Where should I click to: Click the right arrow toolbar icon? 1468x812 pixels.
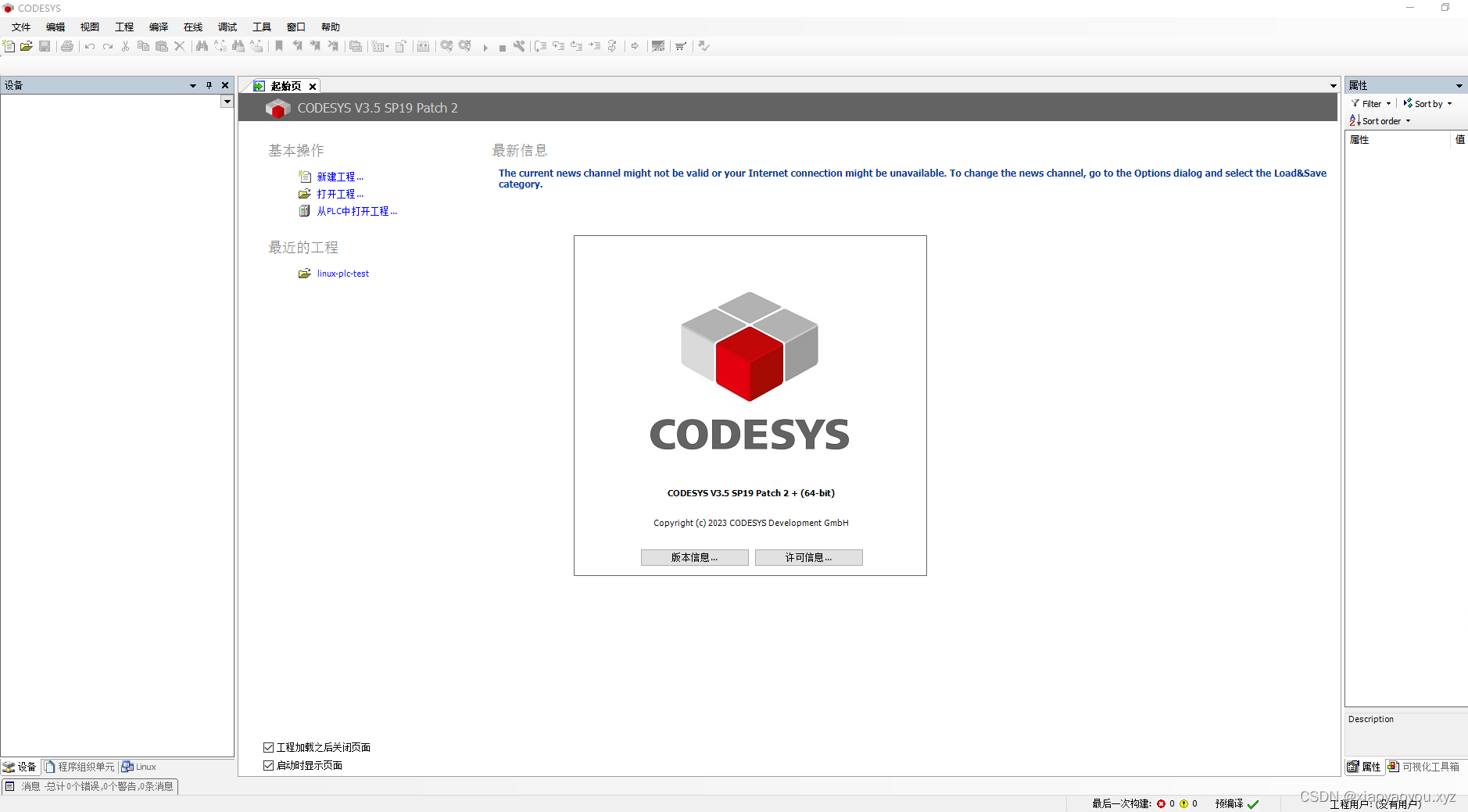(x=635, y=46)
